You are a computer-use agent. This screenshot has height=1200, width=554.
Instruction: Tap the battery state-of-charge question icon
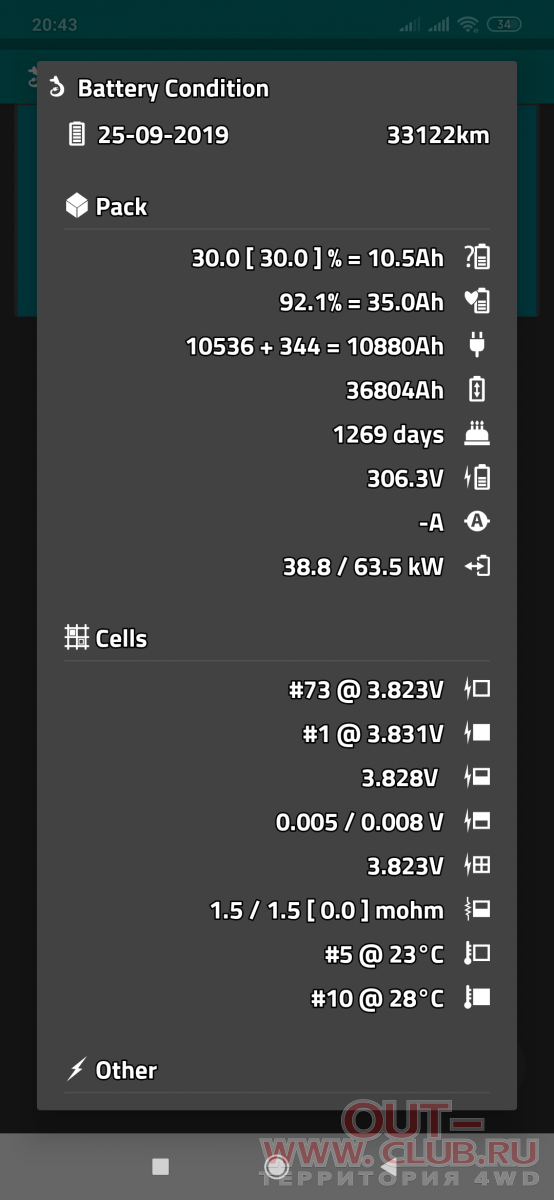coord(477,258)
